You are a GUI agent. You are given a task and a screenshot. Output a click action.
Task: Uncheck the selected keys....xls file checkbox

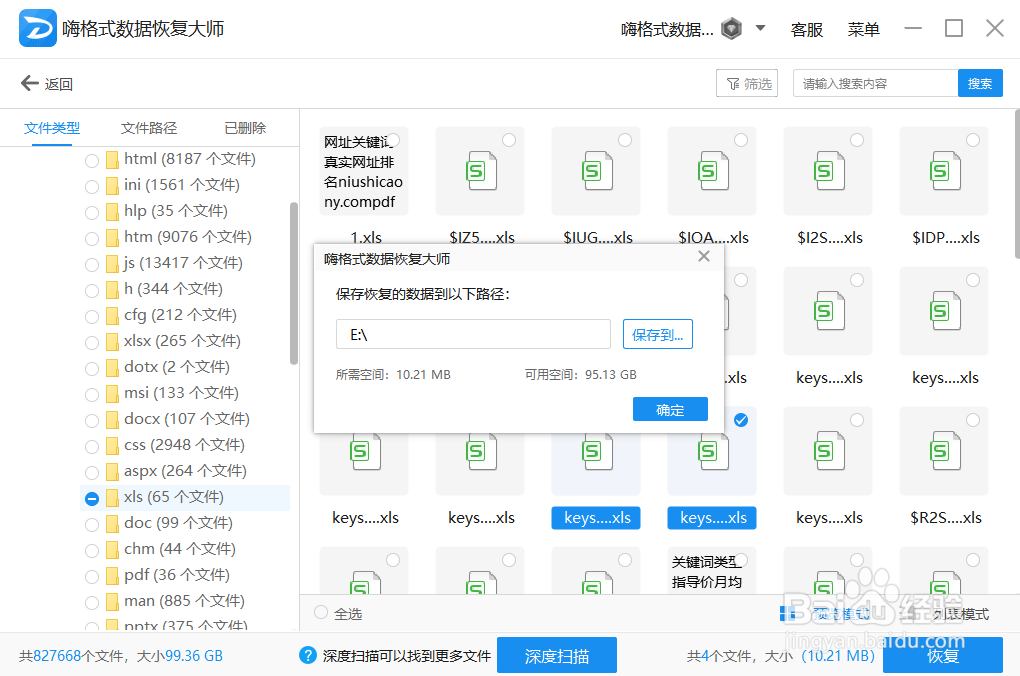point(740,421)
